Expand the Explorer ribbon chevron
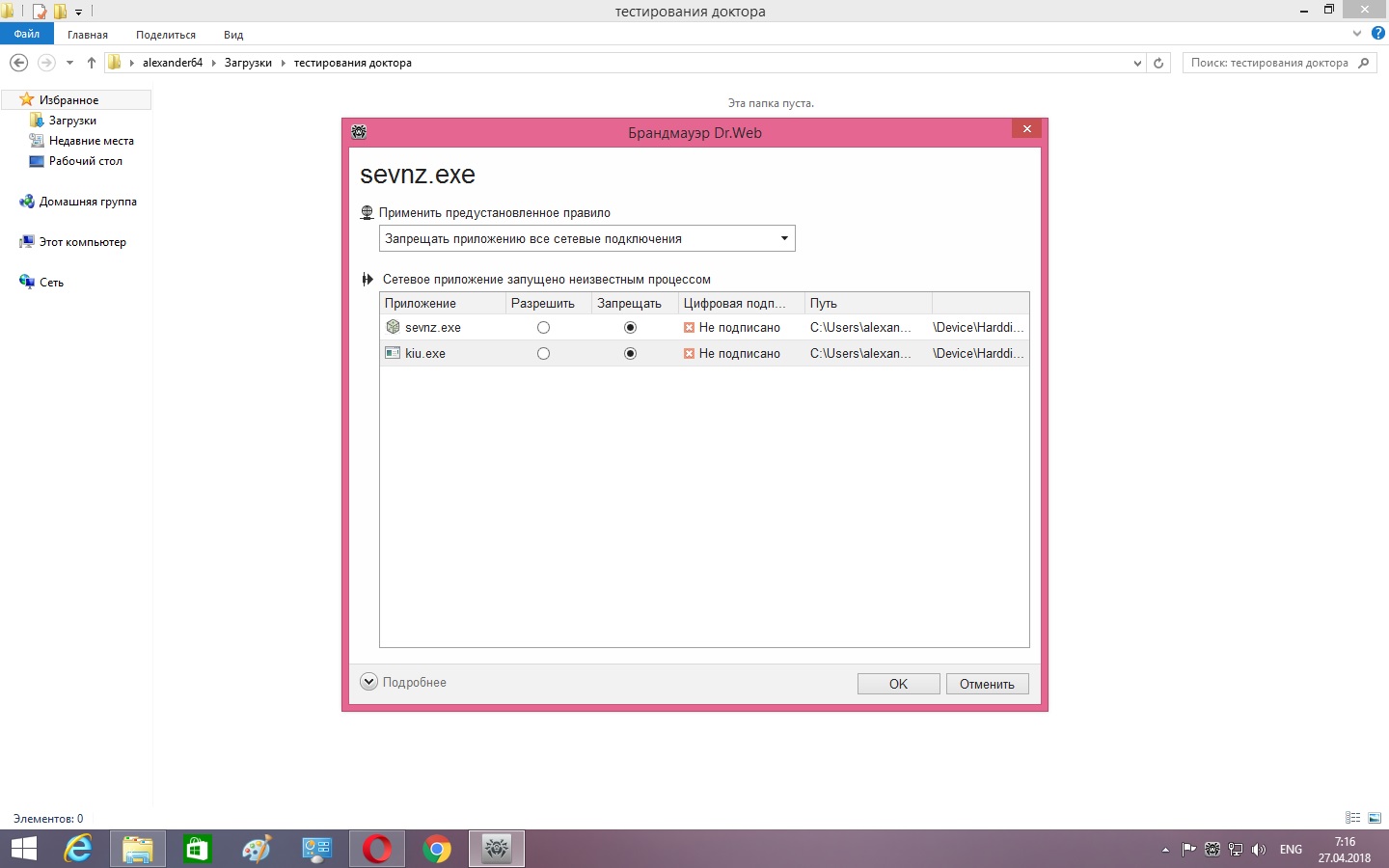1389x868 pixels. pos(1357,33)
